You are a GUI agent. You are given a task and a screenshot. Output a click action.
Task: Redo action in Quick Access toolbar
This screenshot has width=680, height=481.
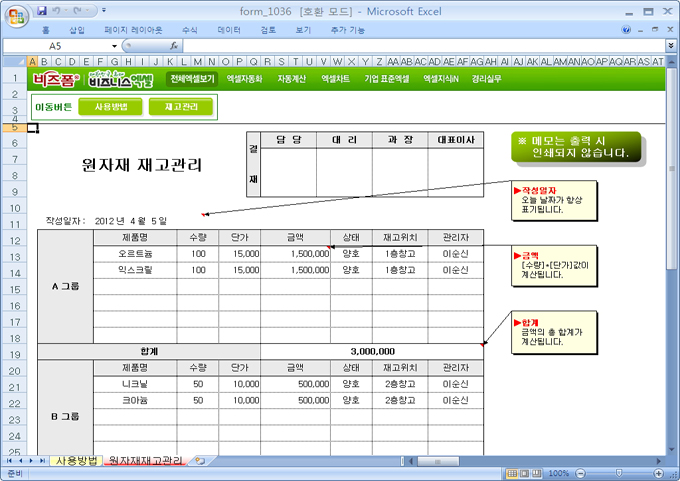tap(78, 10)
